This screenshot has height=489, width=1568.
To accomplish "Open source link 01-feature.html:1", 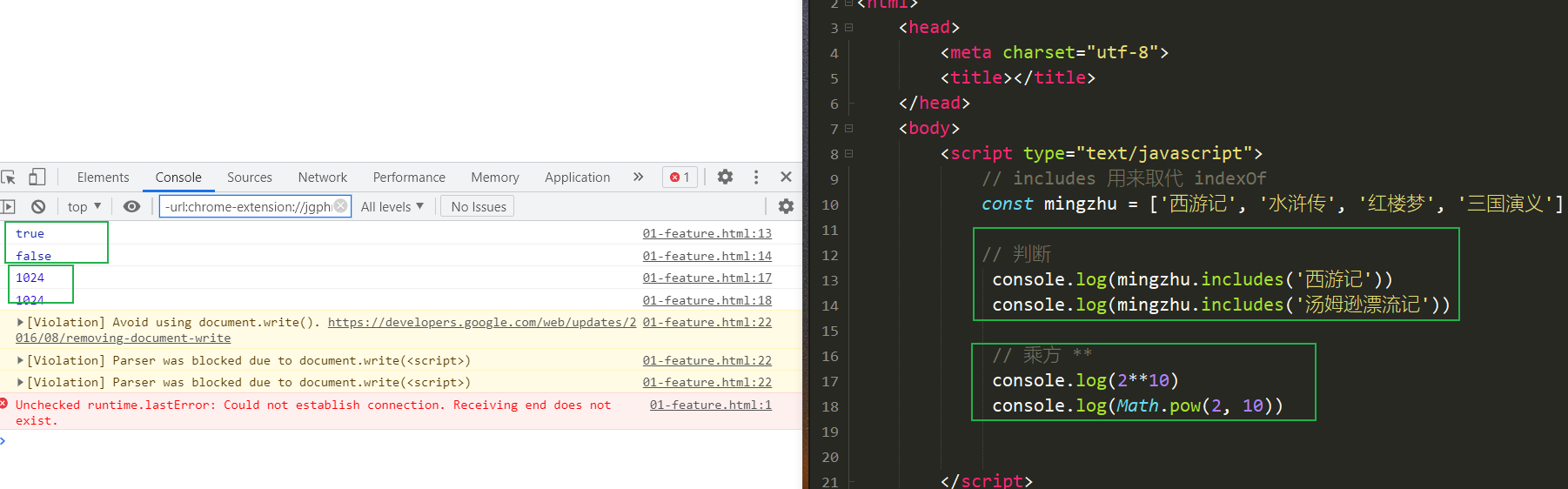I will tap(711, 405).
